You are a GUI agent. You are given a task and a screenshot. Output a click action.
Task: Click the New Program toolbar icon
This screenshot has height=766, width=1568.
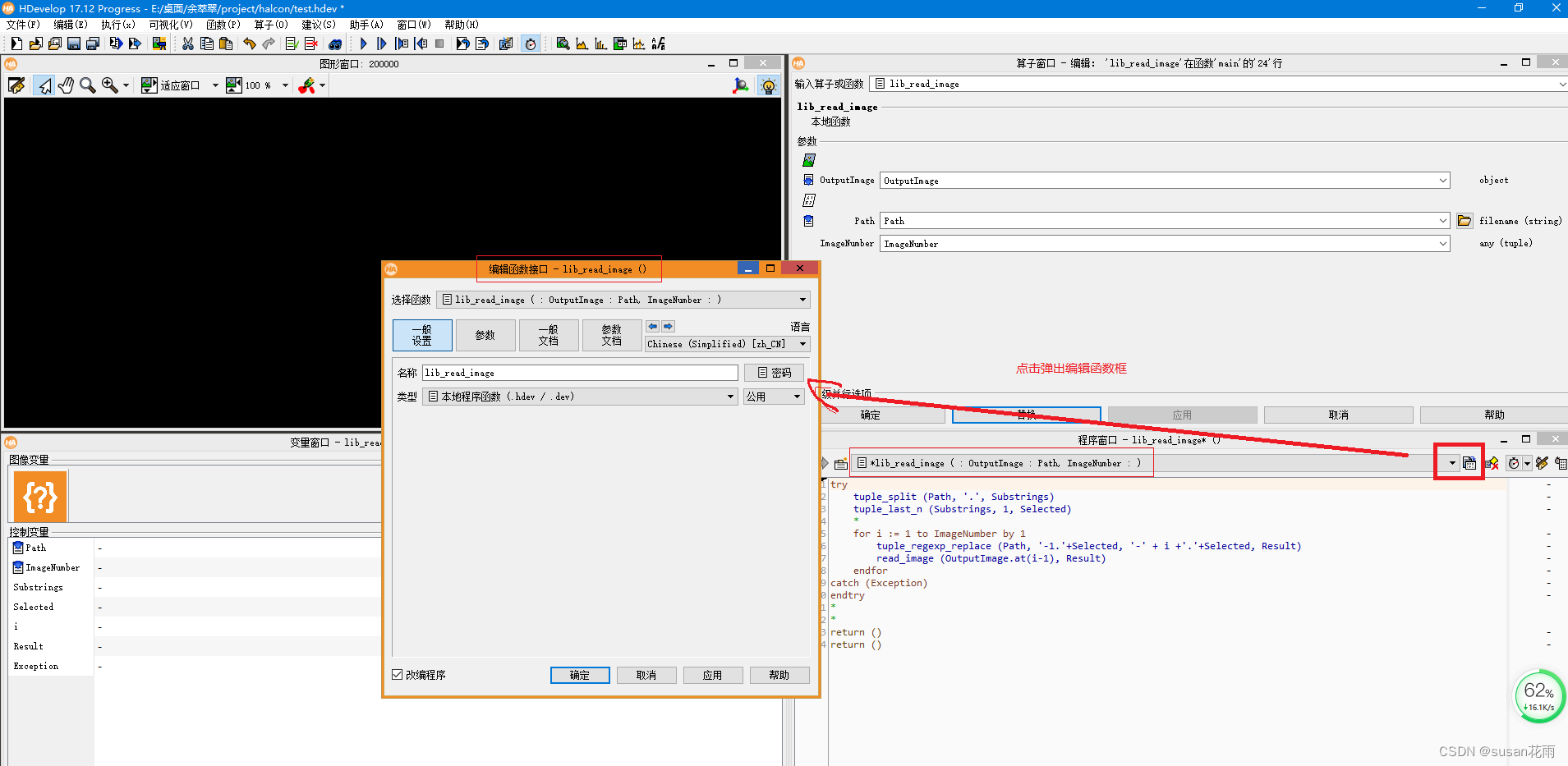16,44
